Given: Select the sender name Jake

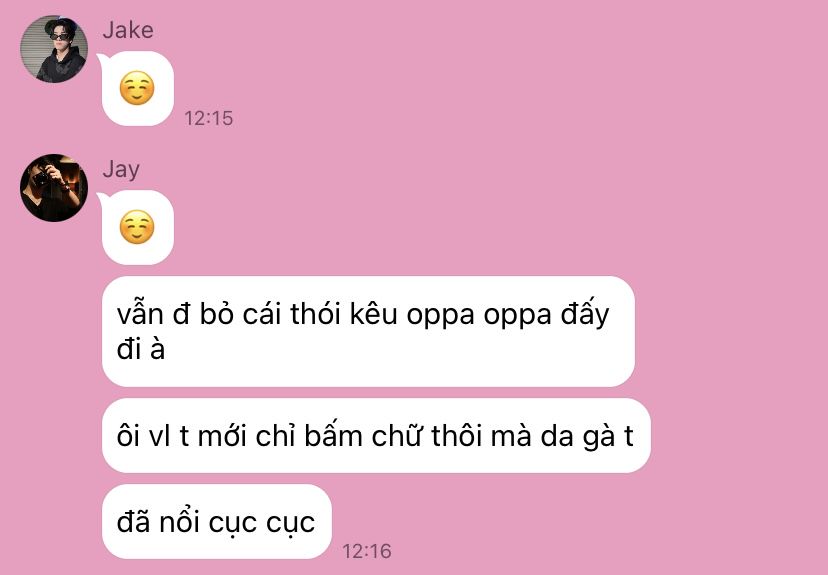Looking at the screenshot, I should pyautogui.click(x=128, y=30).
